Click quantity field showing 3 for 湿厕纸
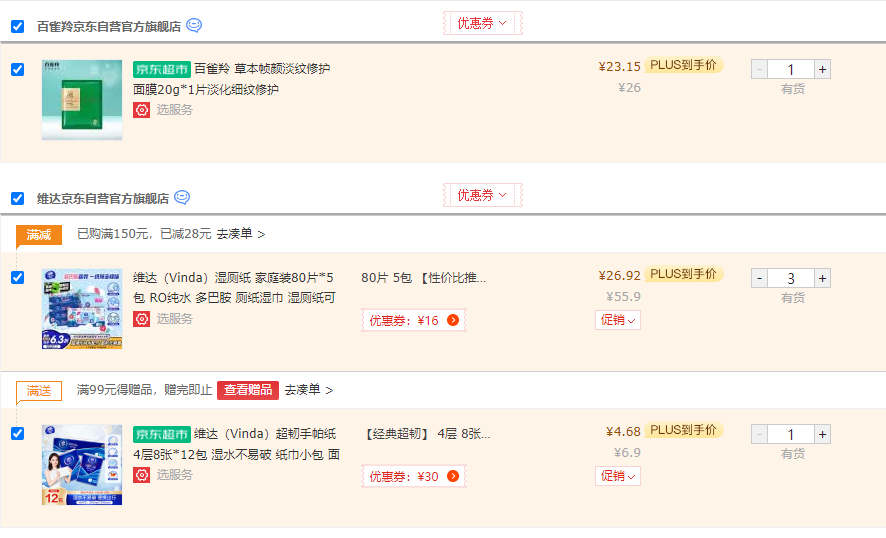This screenshot has width=886, height=538. pyautogui.click(x=791, y=278)
